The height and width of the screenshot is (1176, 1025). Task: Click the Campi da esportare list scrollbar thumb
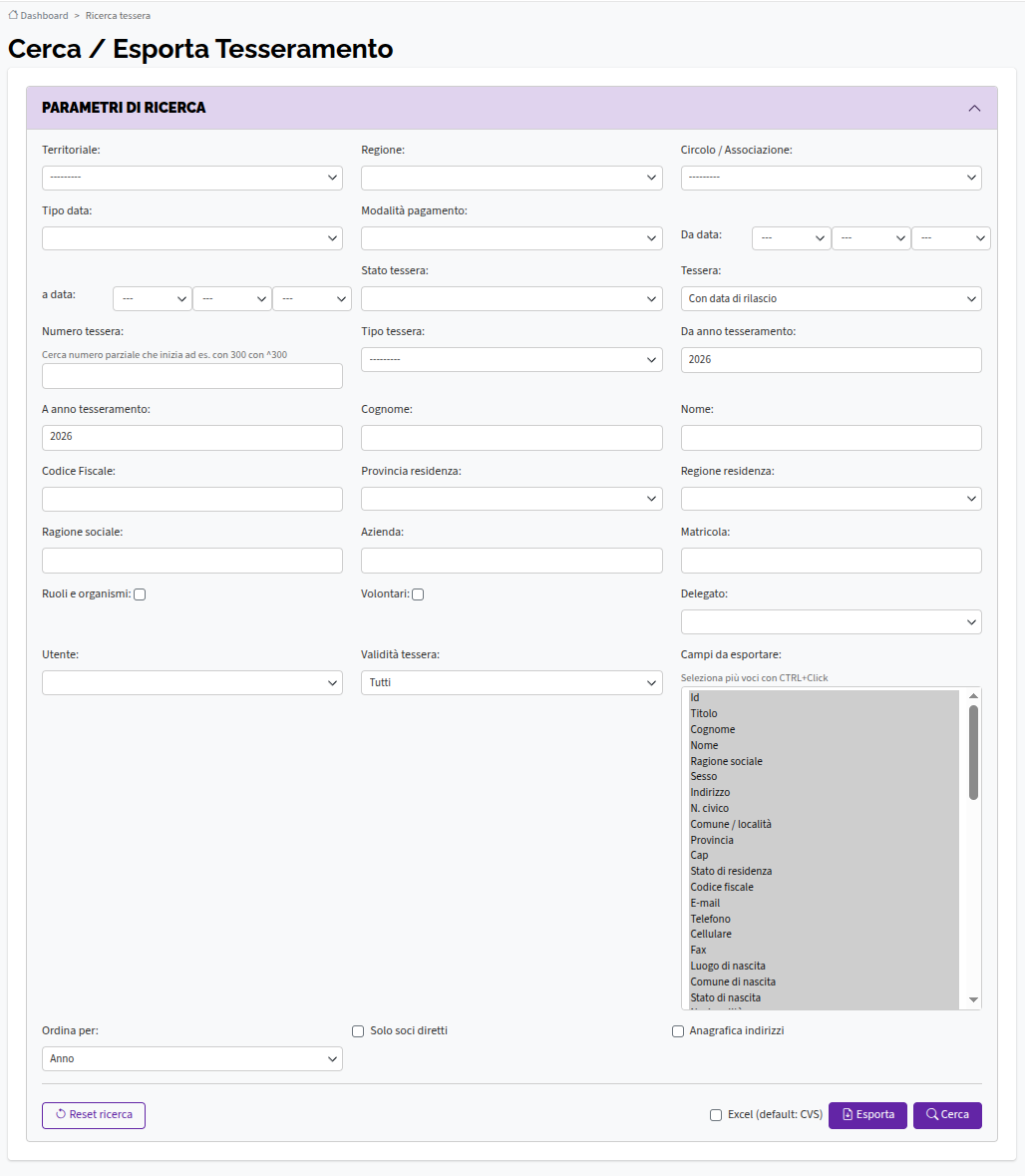click(973, 753)
